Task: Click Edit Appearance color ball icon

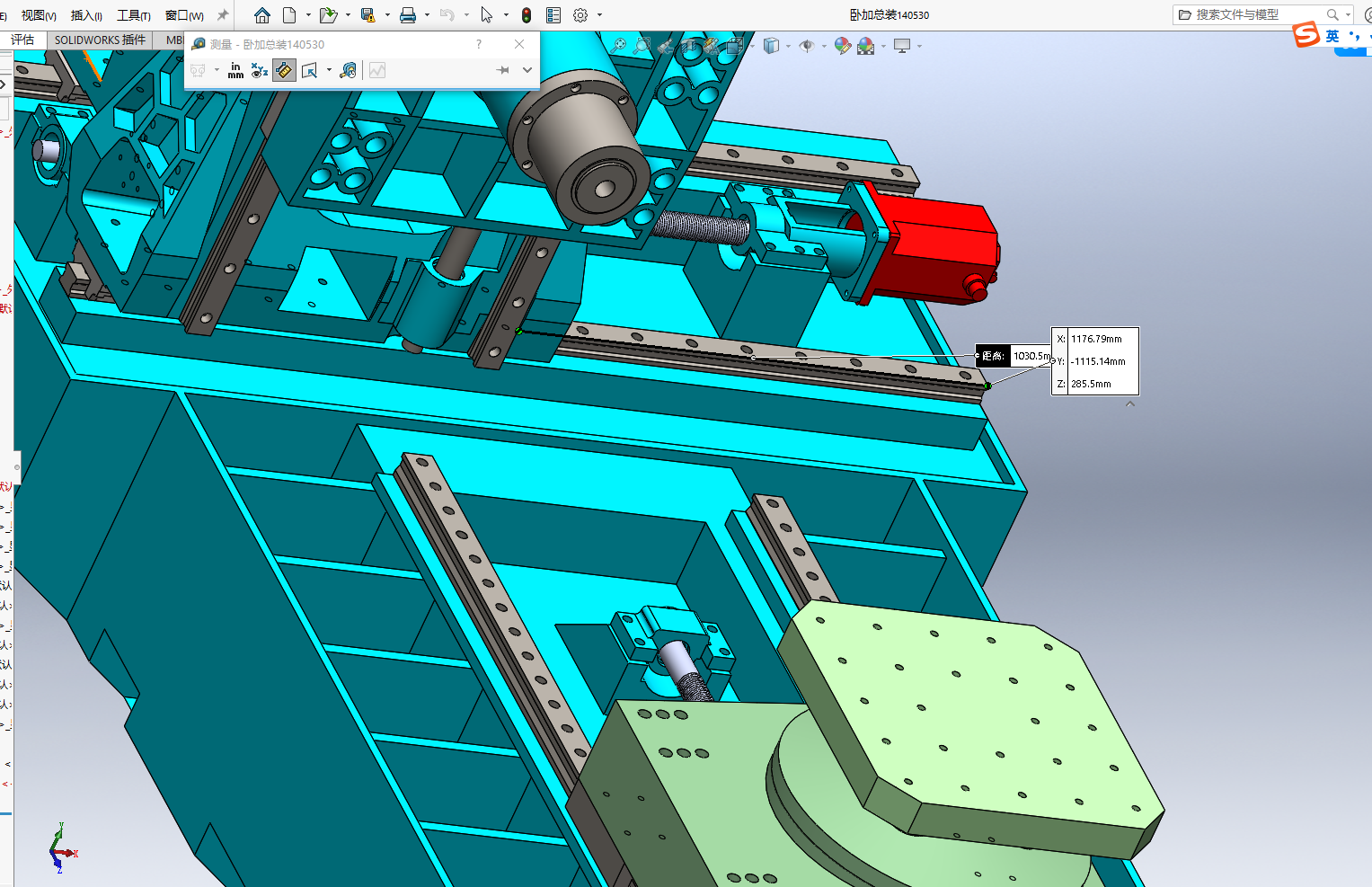Action: pyautogui.click(x=843, y=45)
